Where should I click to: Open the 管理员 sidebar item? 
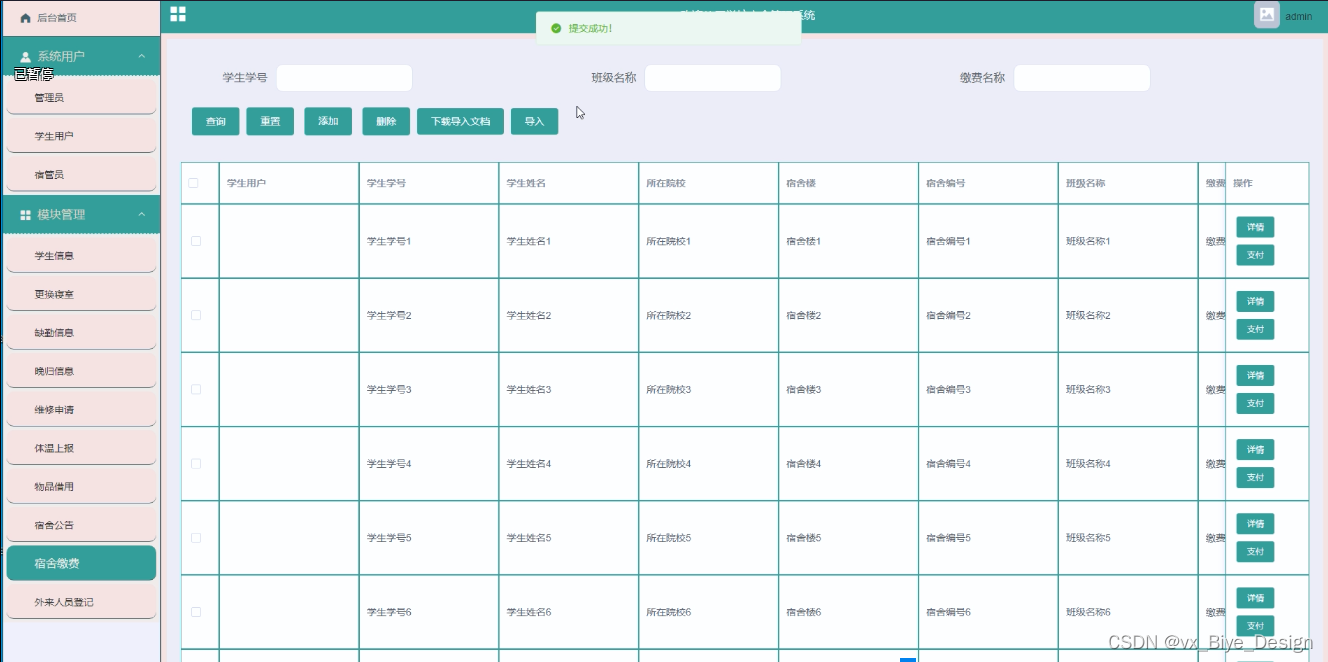(x=81, y=97)
